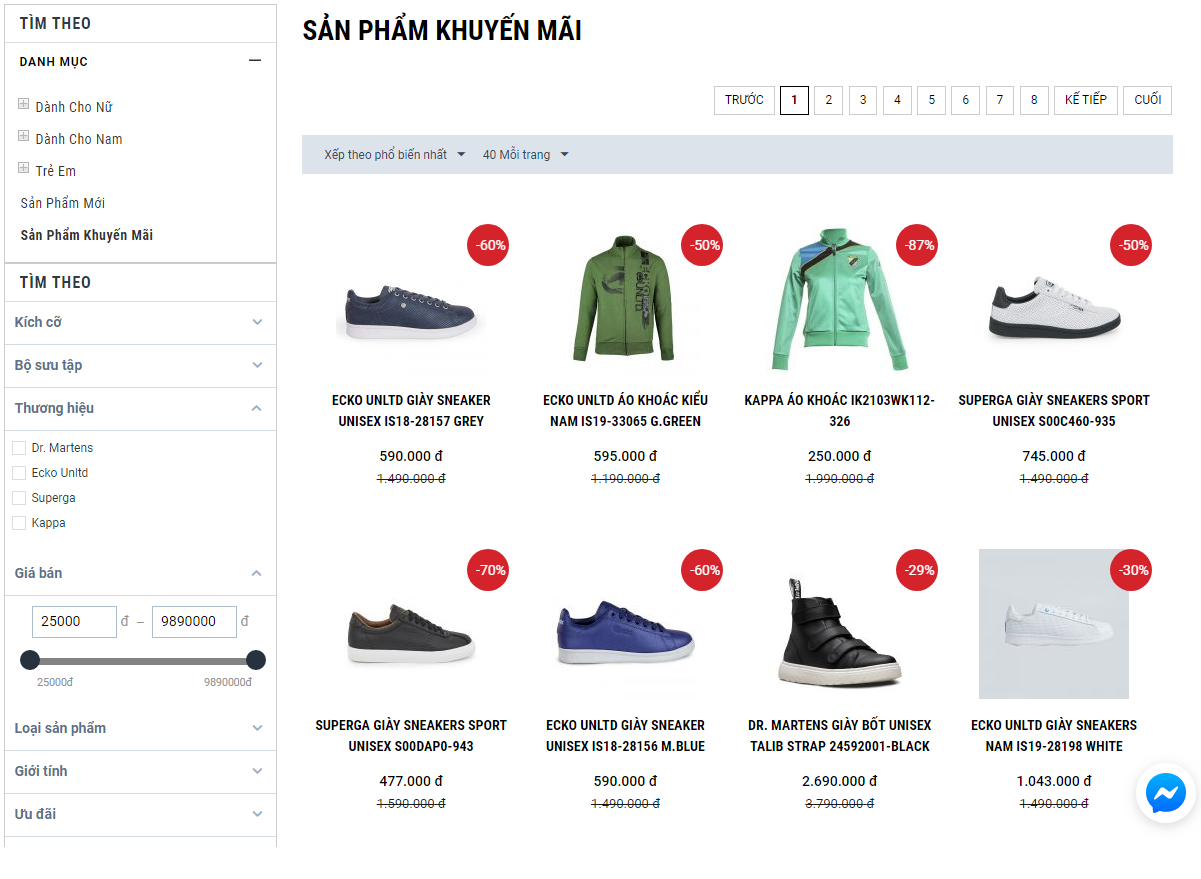Click the KẾ TIẾP pagination button

coord(1086,100)
